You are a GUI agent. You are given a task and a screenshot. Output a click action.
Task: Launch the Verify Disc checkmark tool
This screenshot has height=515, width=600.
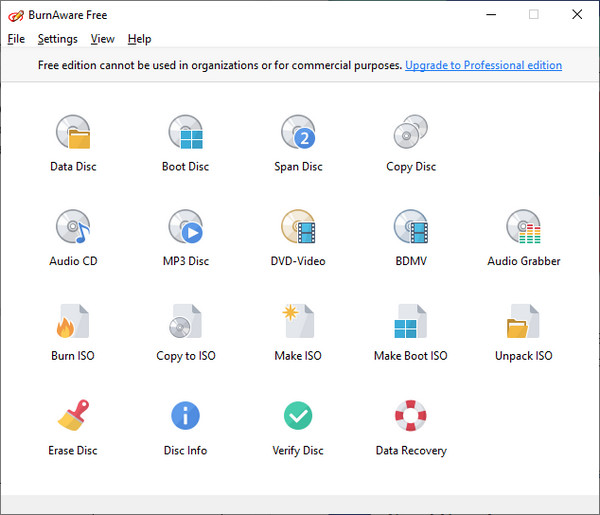(x=298, y=416)
